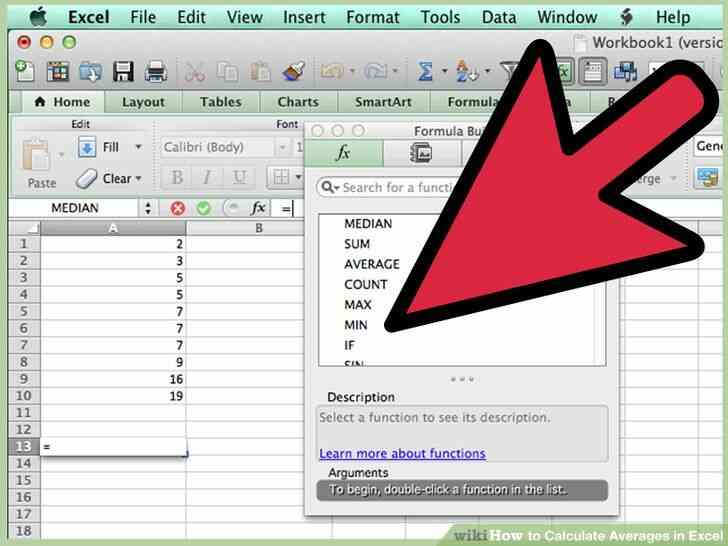Switch to the fx tab in Formula Builder

[344, 153]
